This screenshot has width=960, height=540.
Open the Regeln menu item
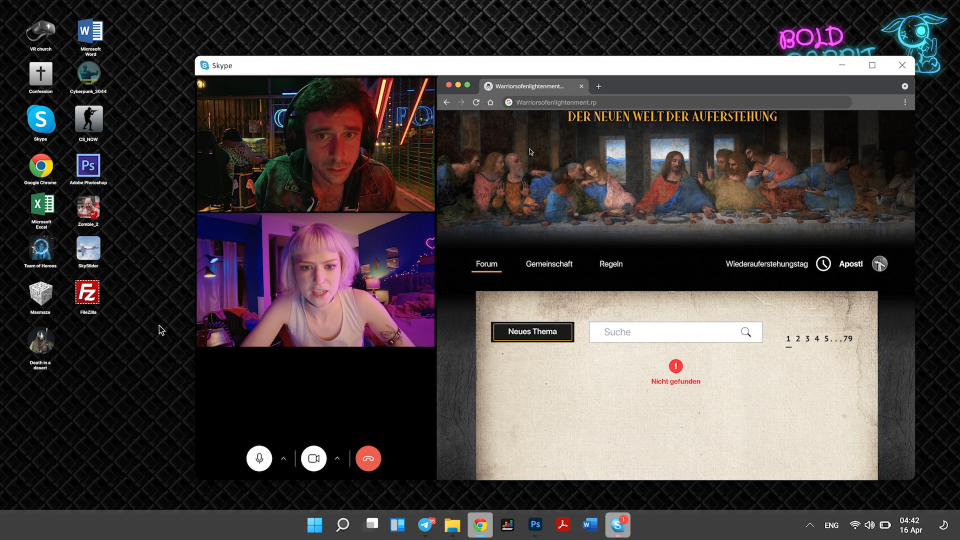tap(611, 264)
